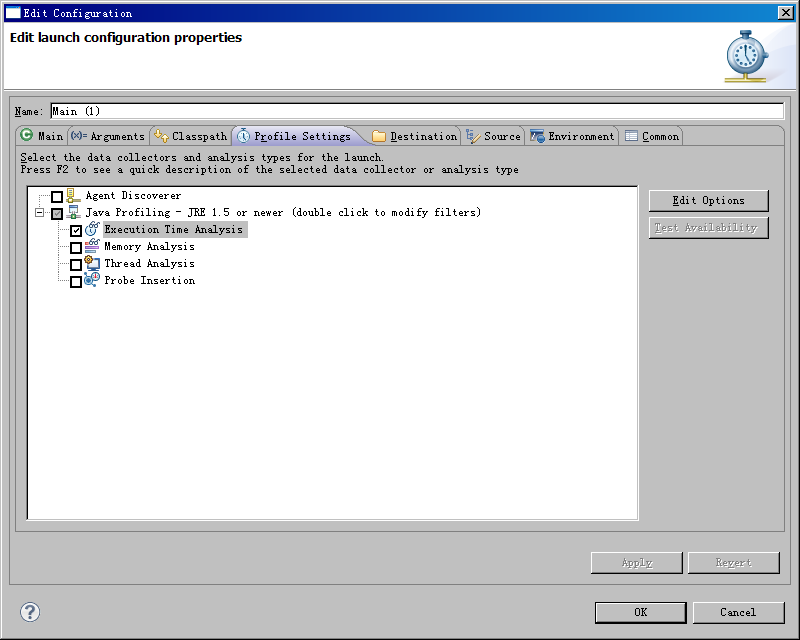Open help via the question mark icon
The image size is (800, 640).
point(30,612)
